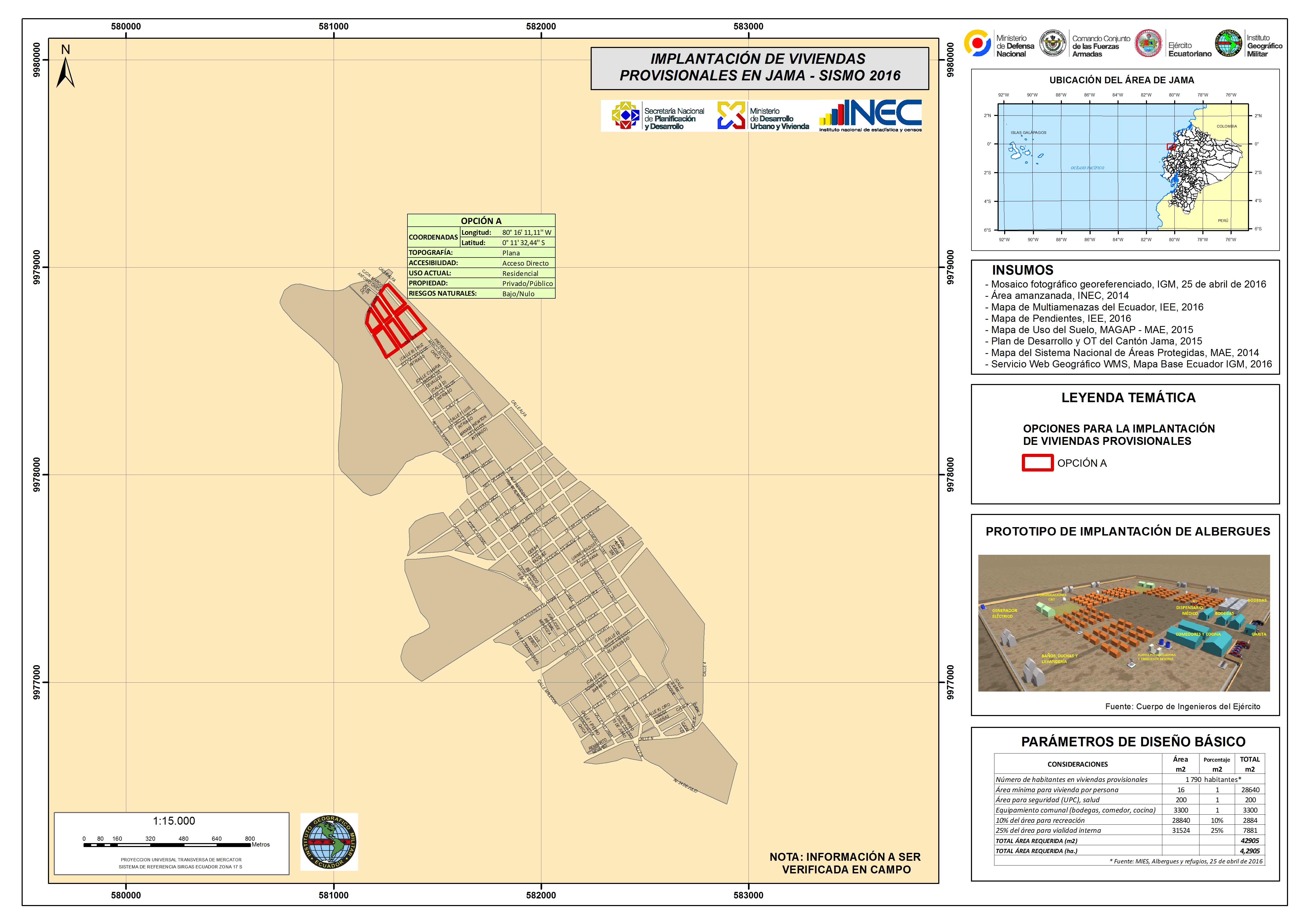Image resolution: width=1307 pixels, height=924 pixels.
Task: Click the red OPCIÓN A legend swatch
Action: click(1037, 463)
